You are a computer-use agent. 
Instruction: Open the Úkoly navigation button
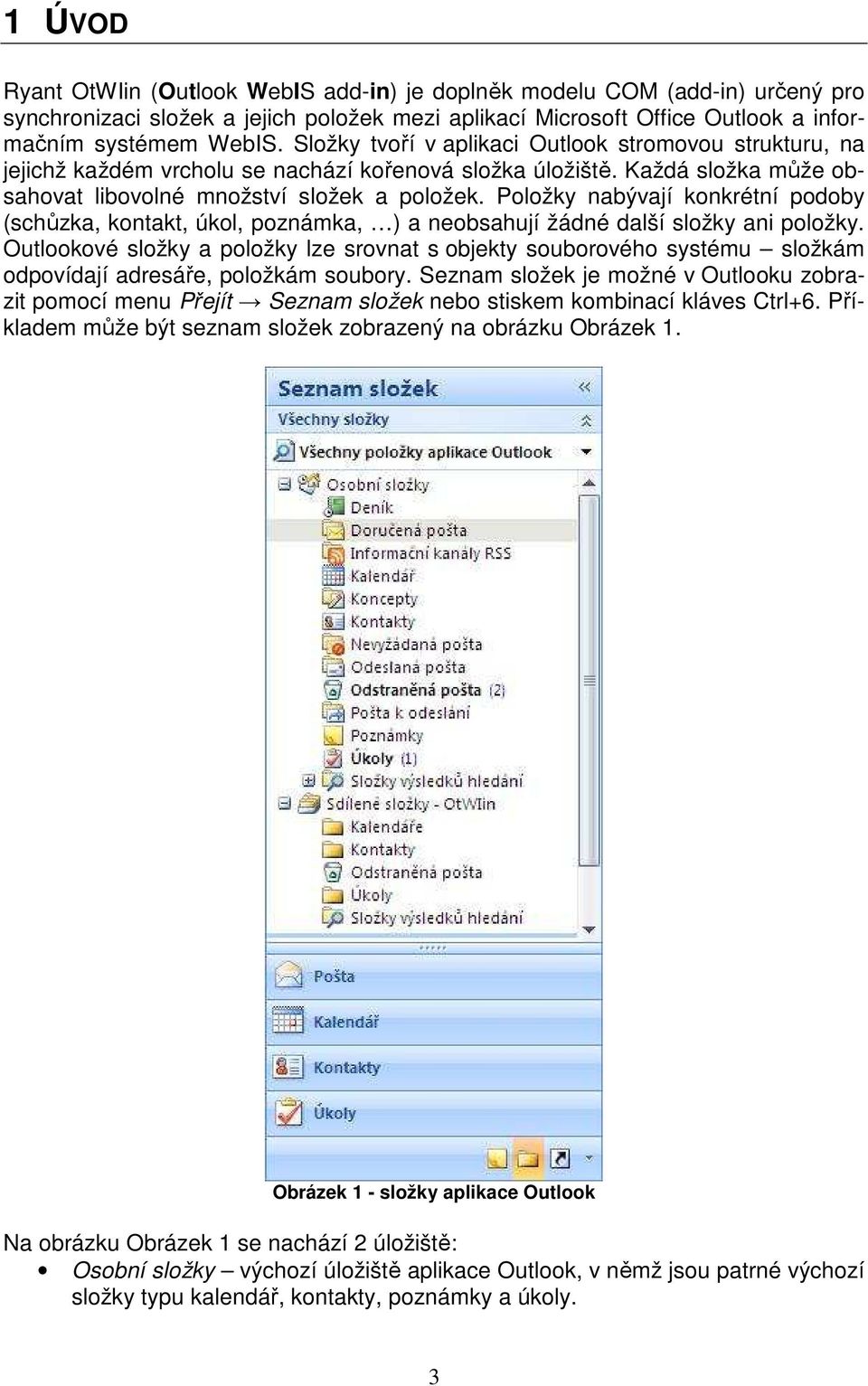434,1113
